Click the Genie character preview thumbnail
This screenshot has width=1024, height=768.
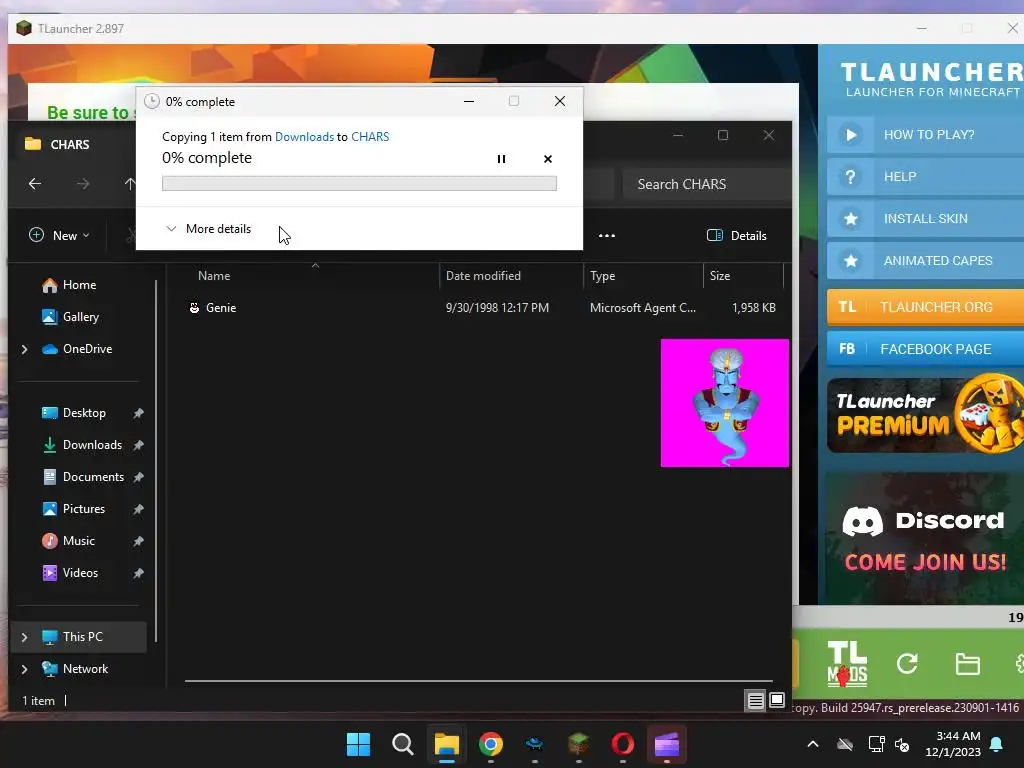pyautogui.click(x=724, y=403)
